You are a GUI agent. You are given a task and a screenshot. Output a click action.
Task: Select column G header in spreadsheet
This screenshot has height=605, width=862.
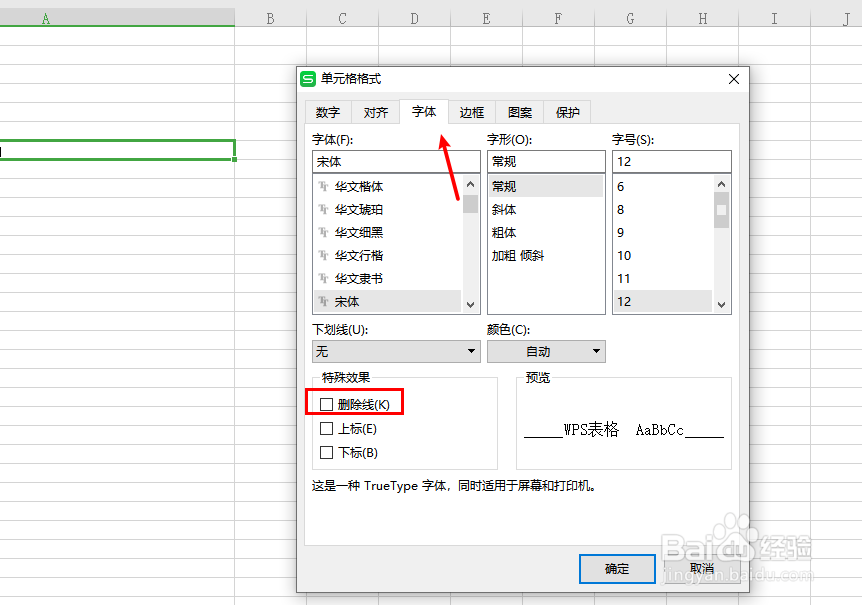(631, 18)
